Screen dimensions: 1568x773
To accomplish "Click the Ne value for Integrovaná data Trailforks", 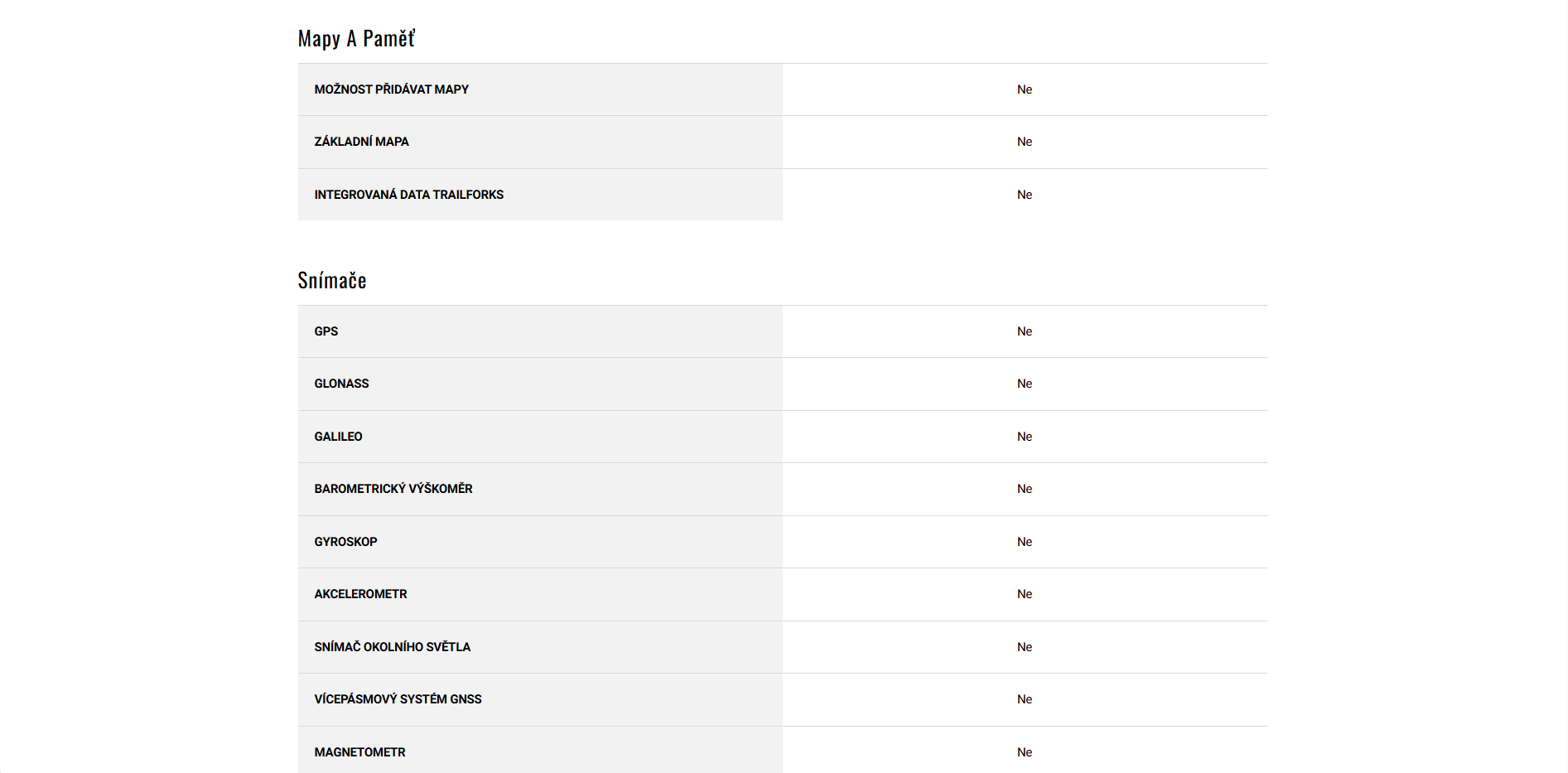I will [x=1025, y=195].
